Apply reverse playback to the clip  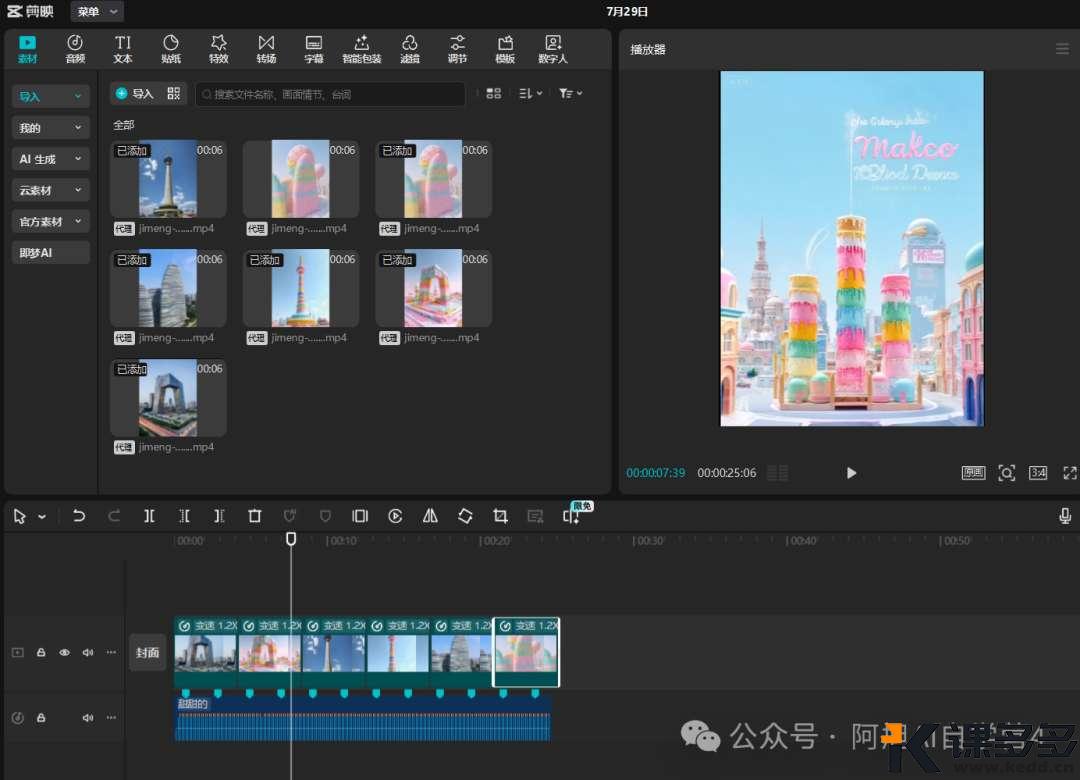coord(395,515)
